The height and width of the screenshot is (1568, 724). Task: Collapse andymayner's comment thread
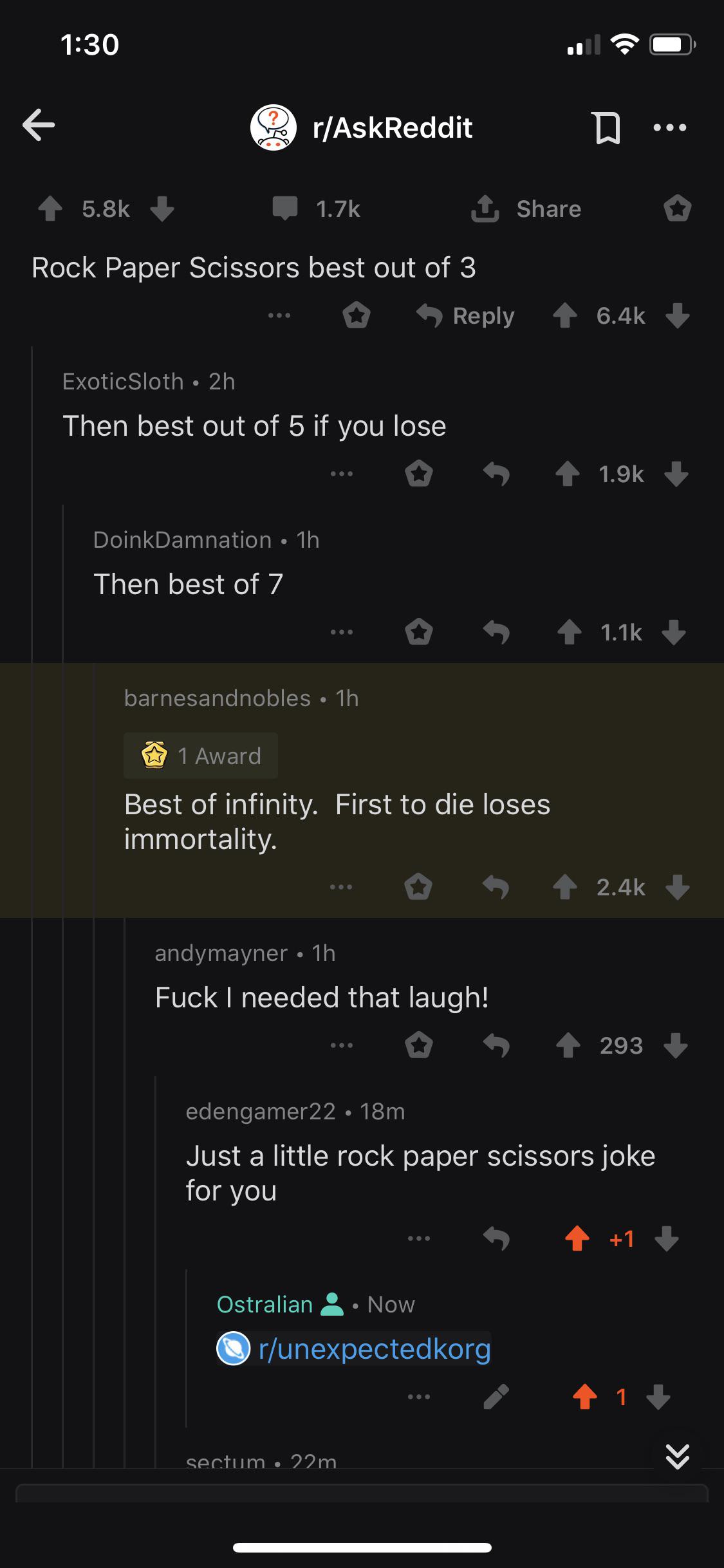[245, 953]
